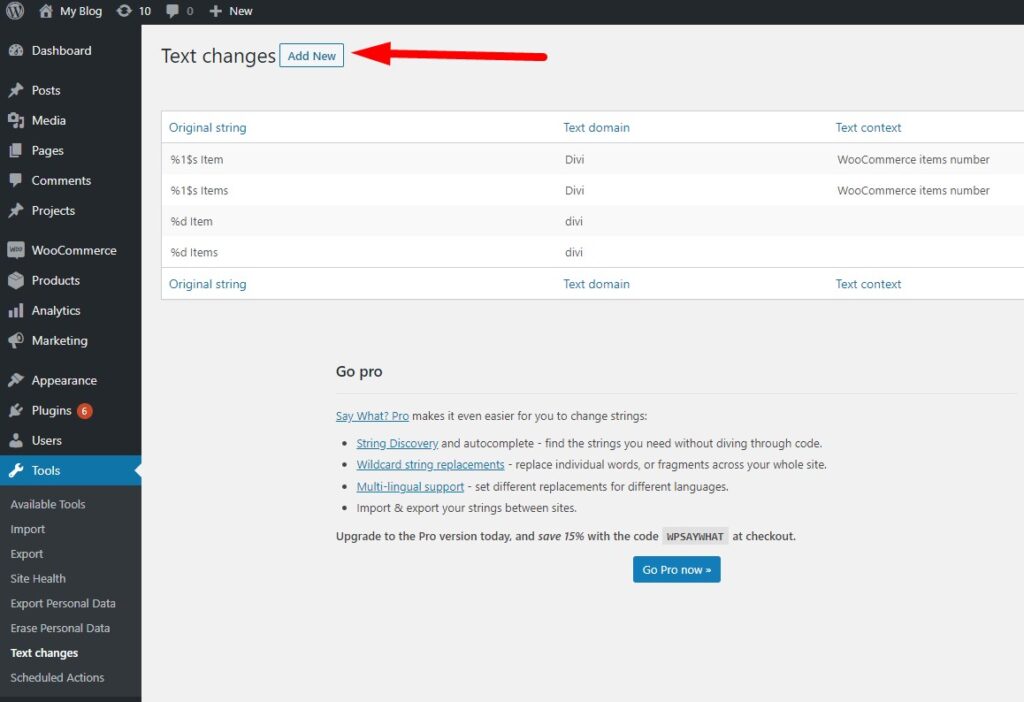Select the '%d Item' string cell
Viewport: 1024px width, 702px height.
click(191, 221)
